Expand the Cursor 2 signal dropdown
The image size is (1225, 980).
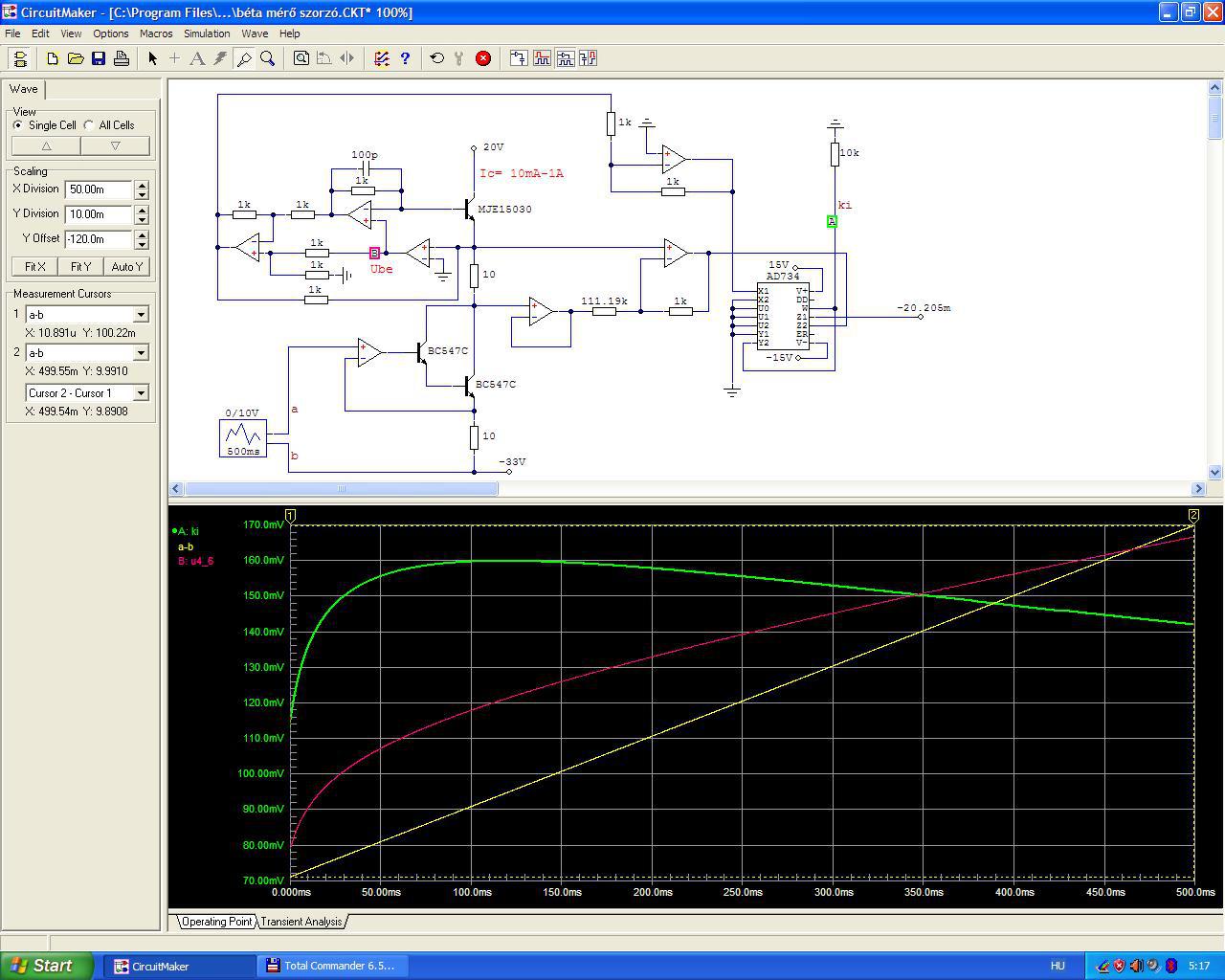point(141,353)
